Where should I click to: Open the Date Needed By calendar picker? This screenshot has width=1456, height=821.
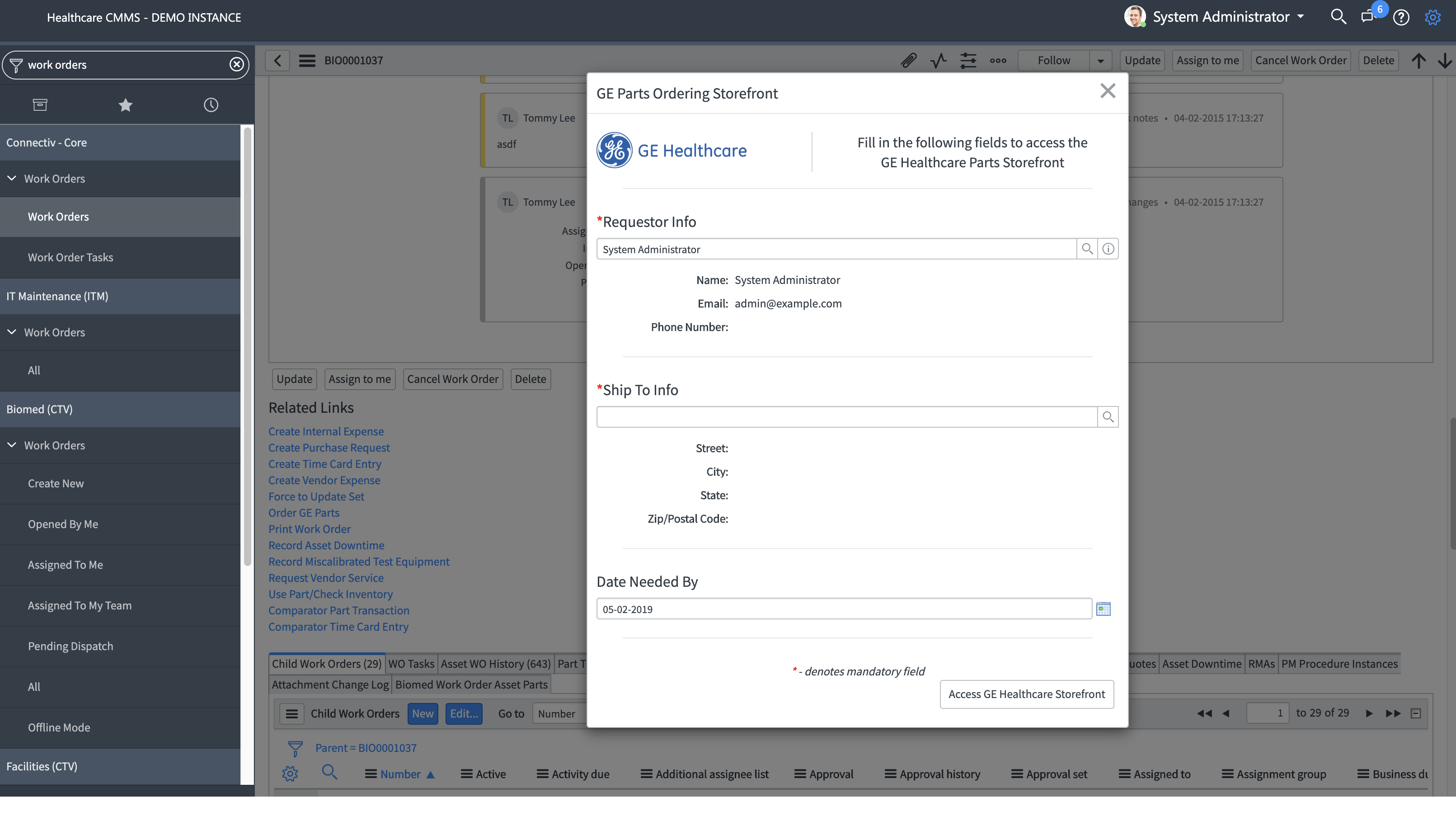pyautogui.click(x=1103, y=609)
